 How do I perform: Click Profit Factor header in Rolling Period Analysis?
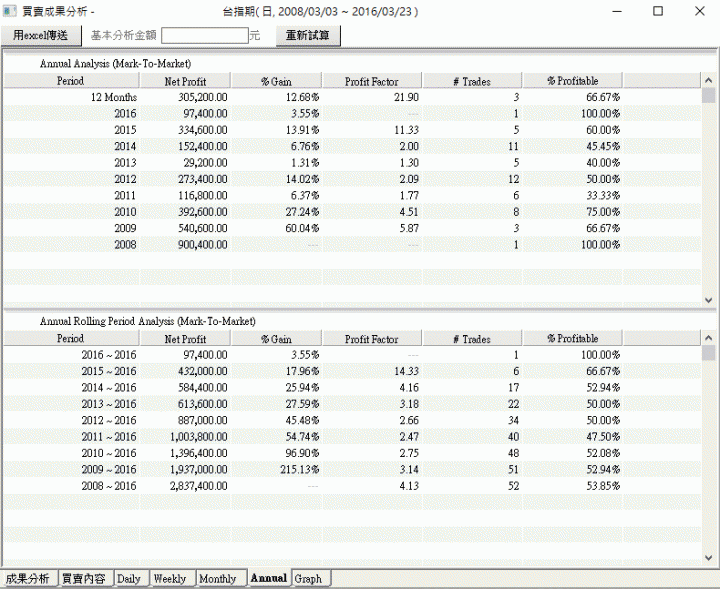pyautogui.click(x=372, y=338)
